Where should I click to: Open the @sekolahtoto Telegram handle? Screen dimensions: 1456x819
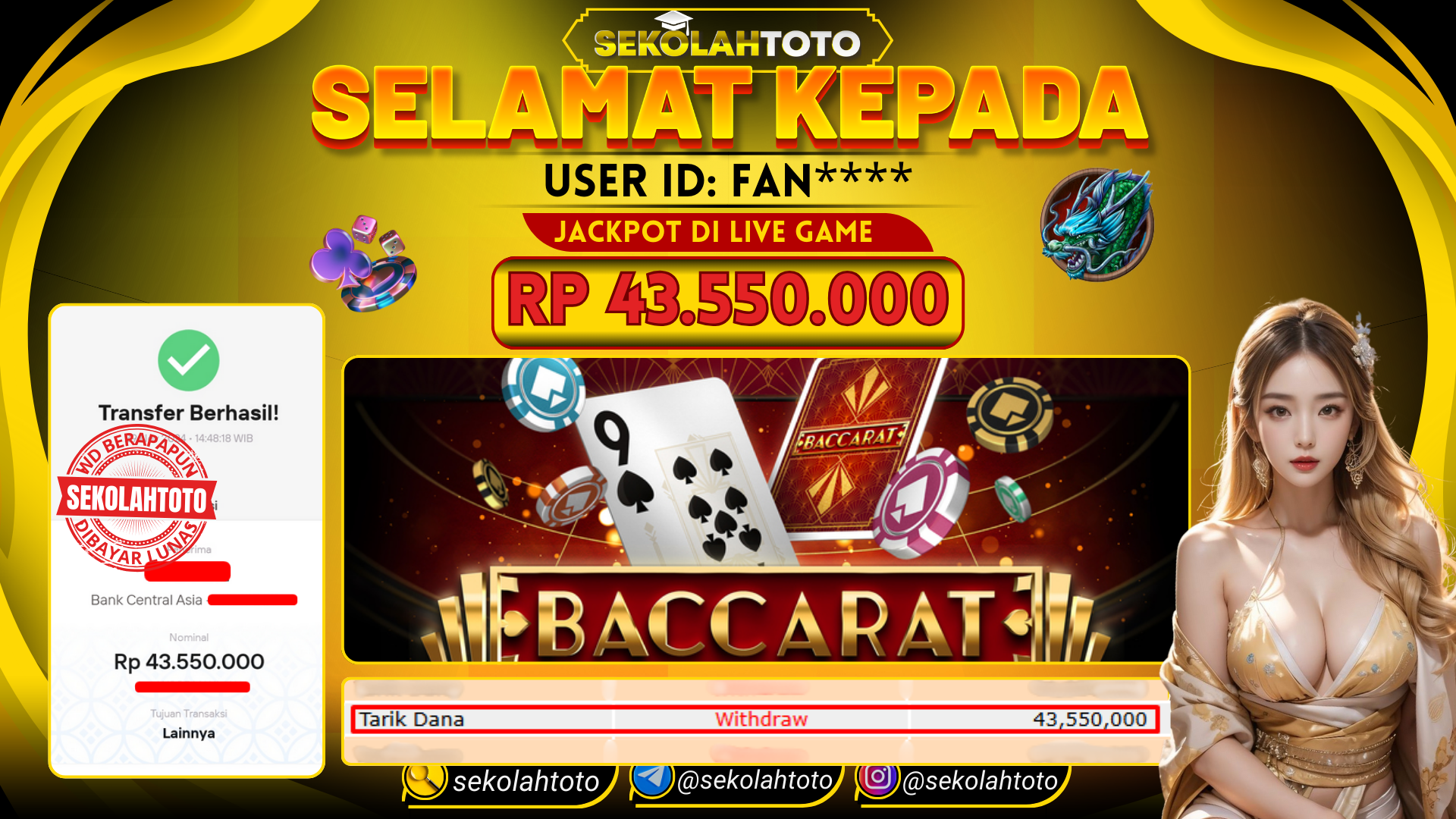755,780
